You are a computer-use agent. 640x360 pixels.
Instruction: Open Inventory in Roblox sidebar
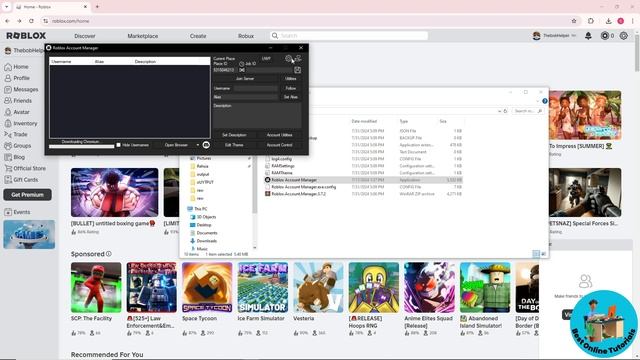(20, 123)
